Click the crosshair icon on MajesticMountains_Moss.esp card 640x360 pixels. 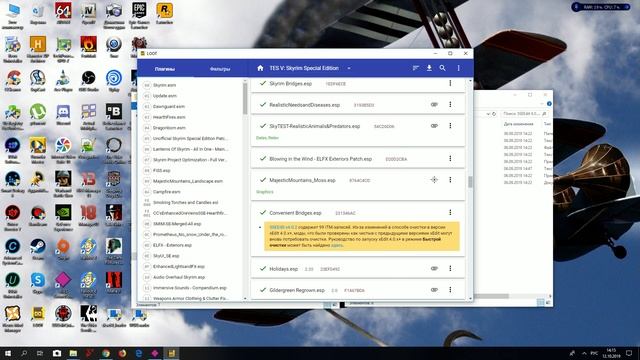(434, 180)
